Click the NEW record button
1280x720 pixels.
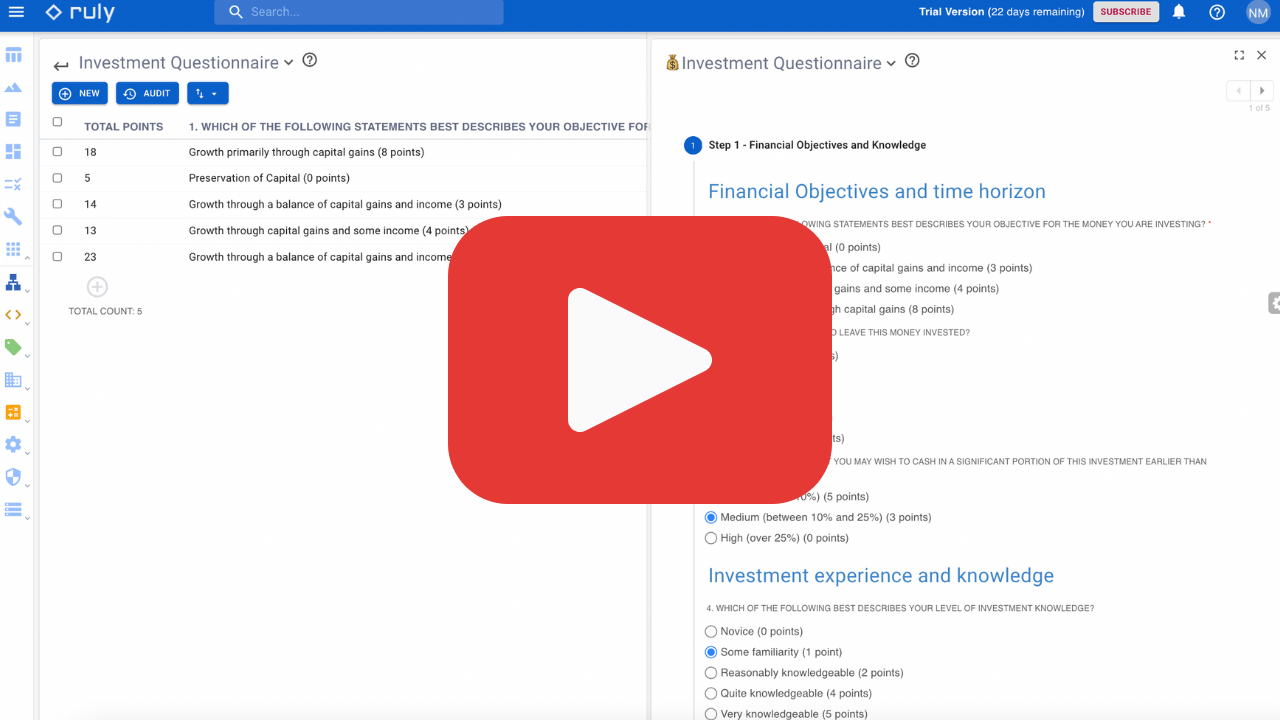click(80, 93)
